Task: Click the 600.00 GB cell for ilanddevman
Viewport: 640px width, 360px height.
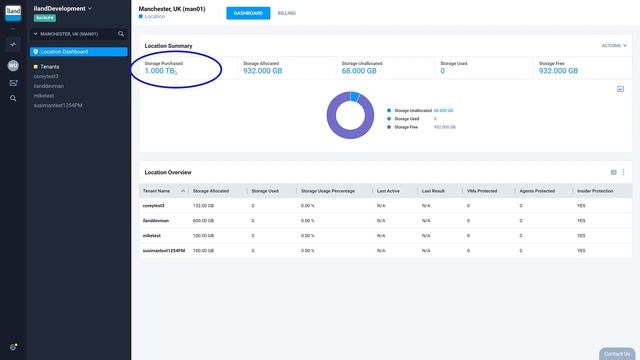Action: (203, 221)
